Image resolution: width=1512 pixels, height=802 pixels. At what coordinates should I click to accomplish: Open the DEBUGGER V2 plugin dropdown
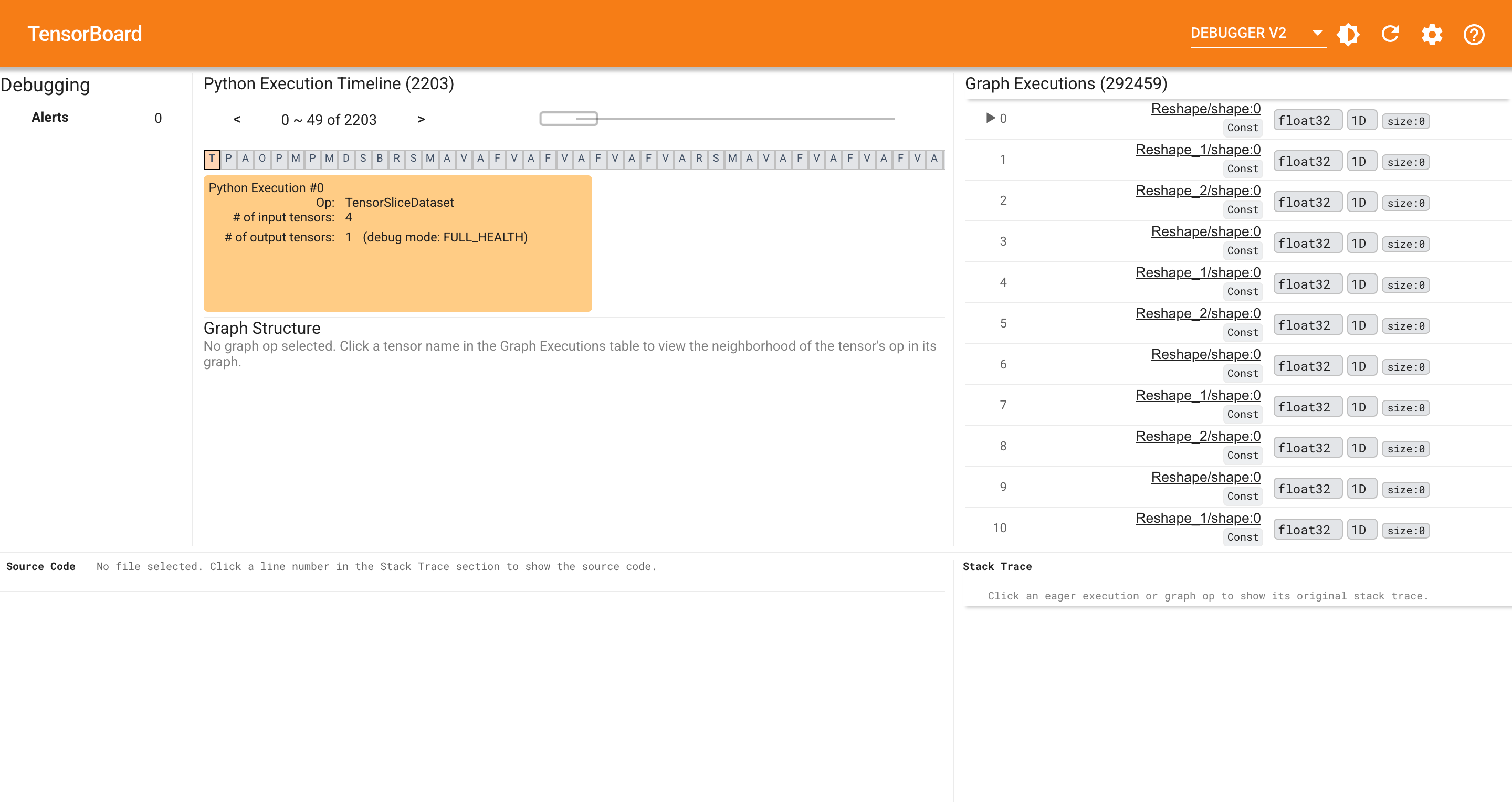[x=1258, y=33]
